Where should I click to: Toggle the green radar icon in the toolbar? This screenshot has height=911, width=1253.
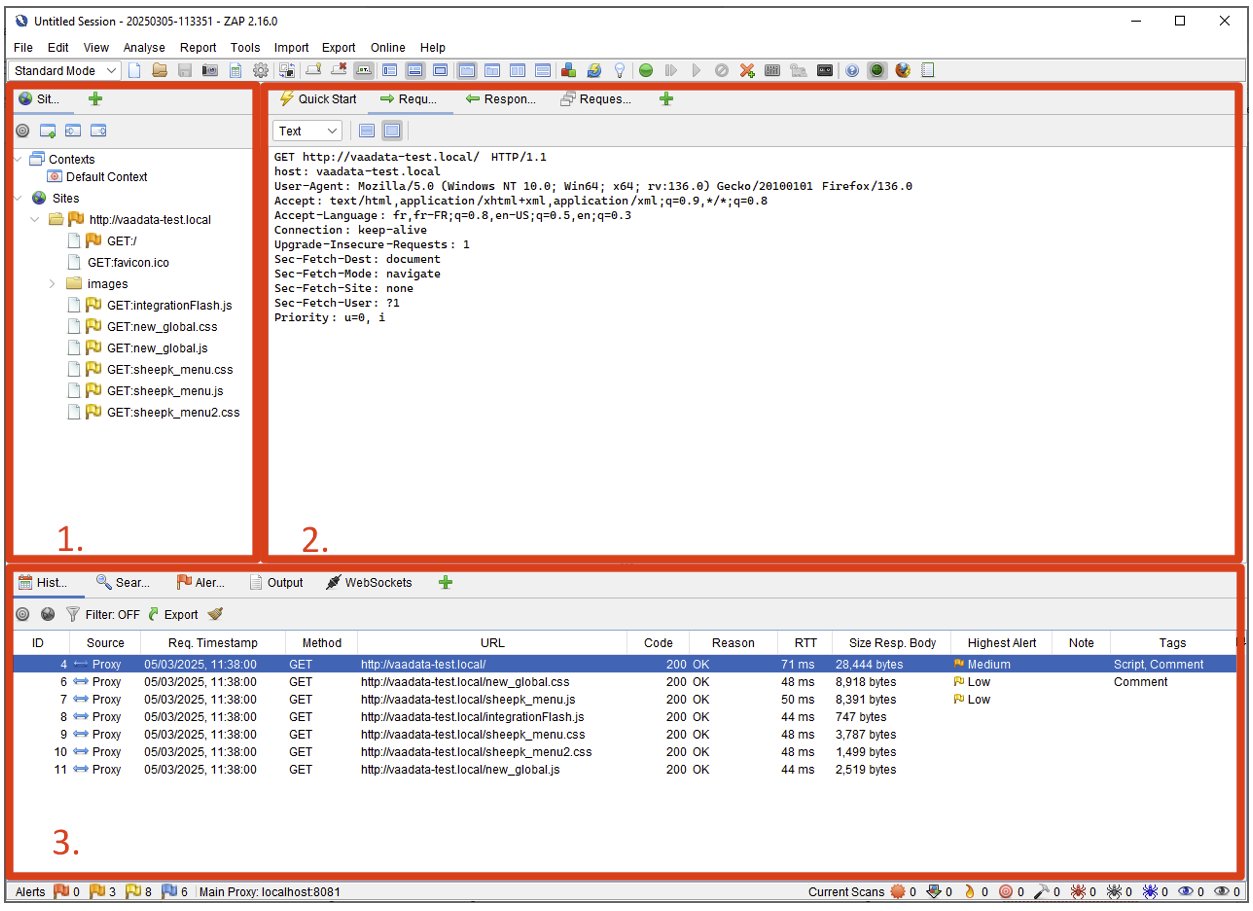(x=877, y=71)
